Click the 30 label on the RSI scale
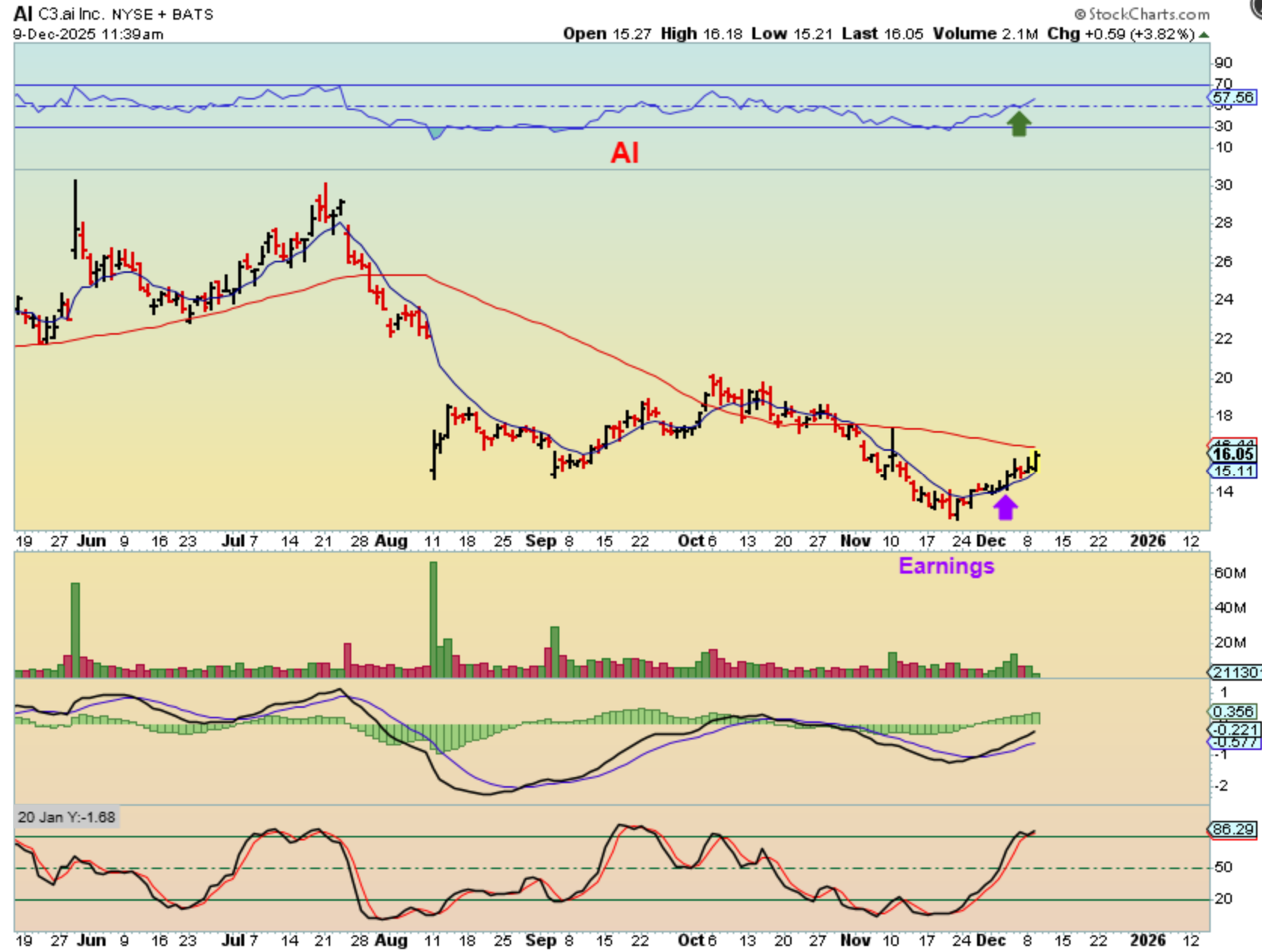1262x952 pixels. pyautogui.click(x=1224, y=126)
